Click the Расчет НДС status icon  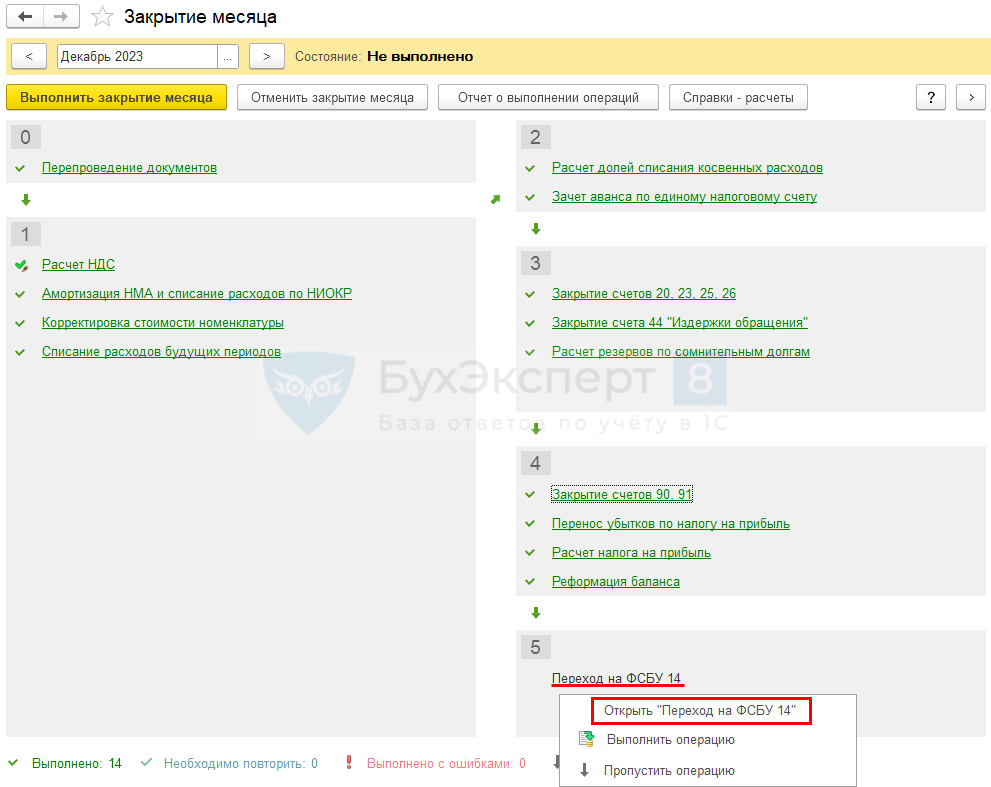tap(22, 265)
